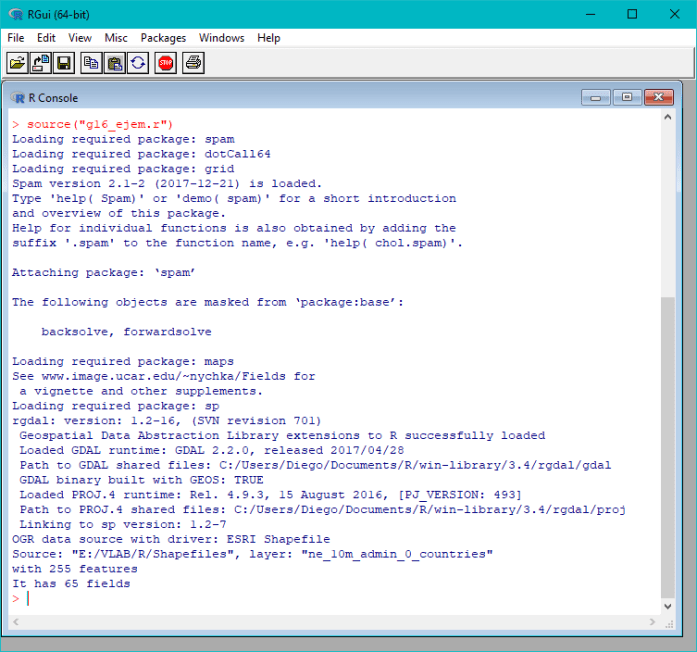Open the Packages menu
Screen dimensions: 697x652
point(163,38)
